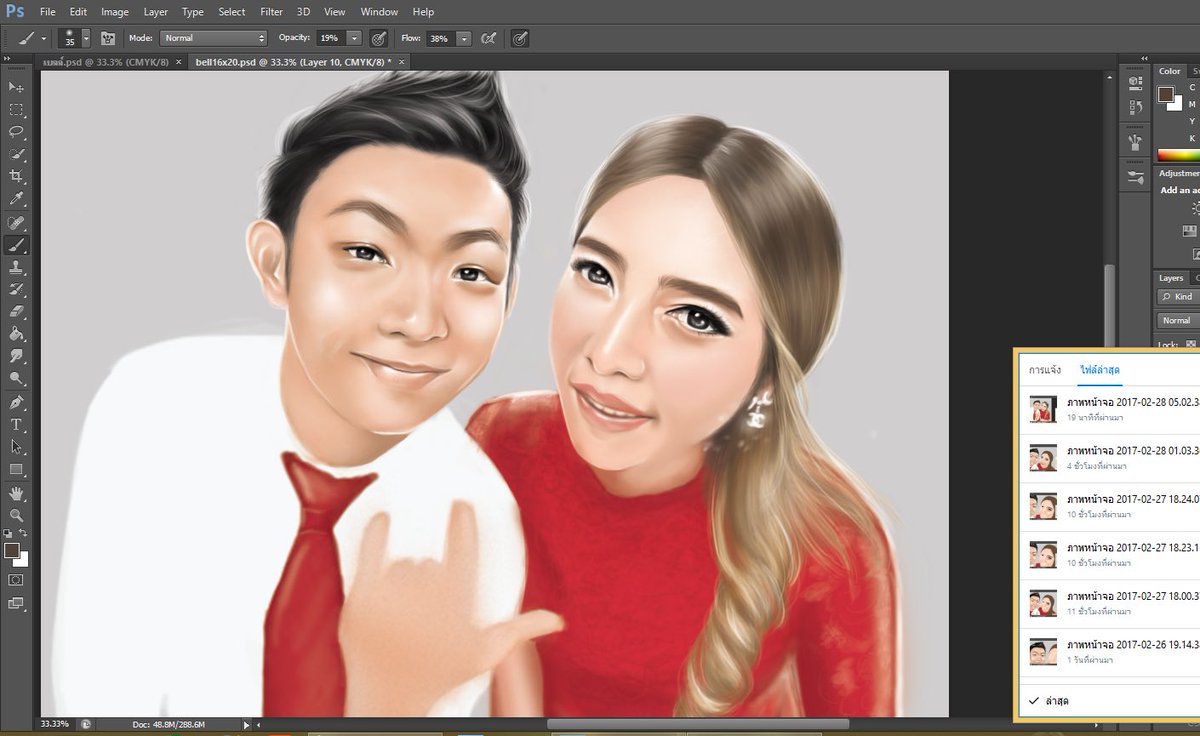This screenshot has height=736, width=1200.
Task: Select the Healing Brush tool
Action: point(16,222)
